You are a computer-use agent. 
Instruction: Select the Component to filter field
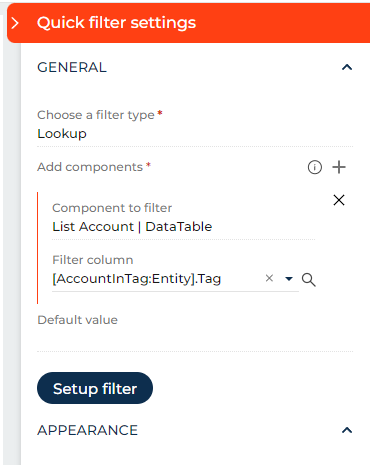183,227
